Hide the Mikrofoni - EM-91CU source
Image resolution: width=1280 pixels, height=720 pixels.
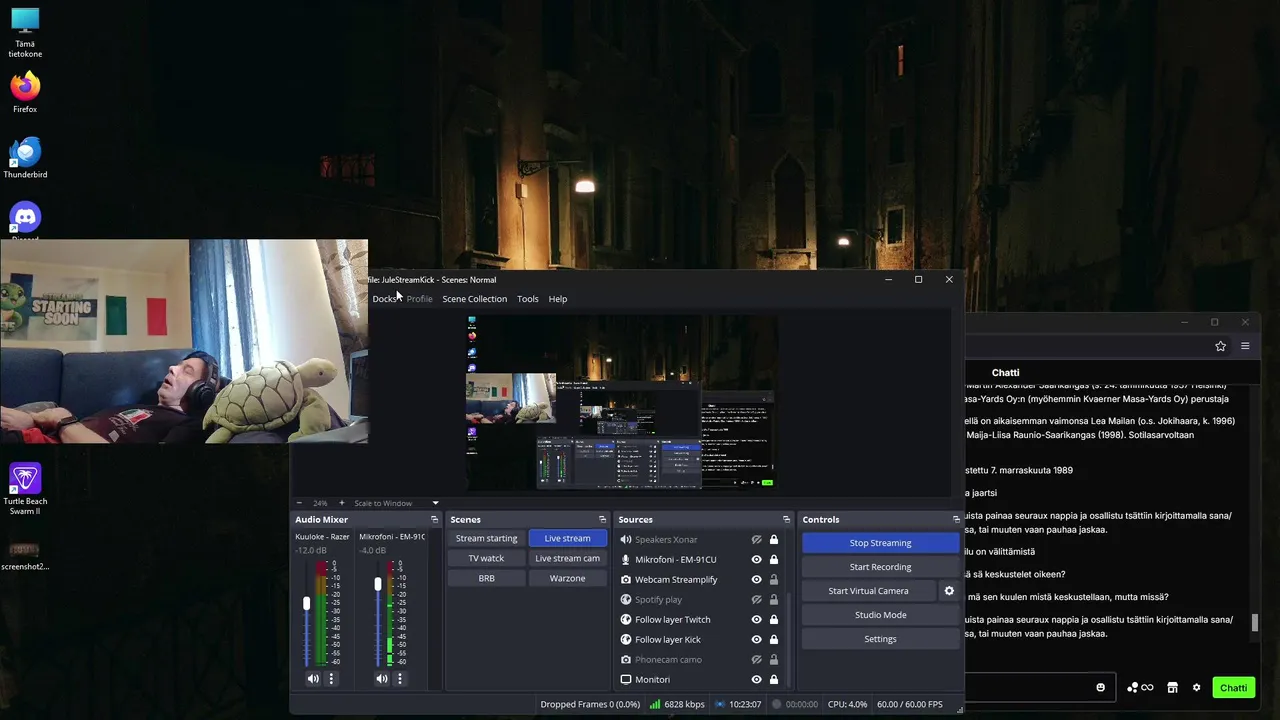click(x=757, y=560)
